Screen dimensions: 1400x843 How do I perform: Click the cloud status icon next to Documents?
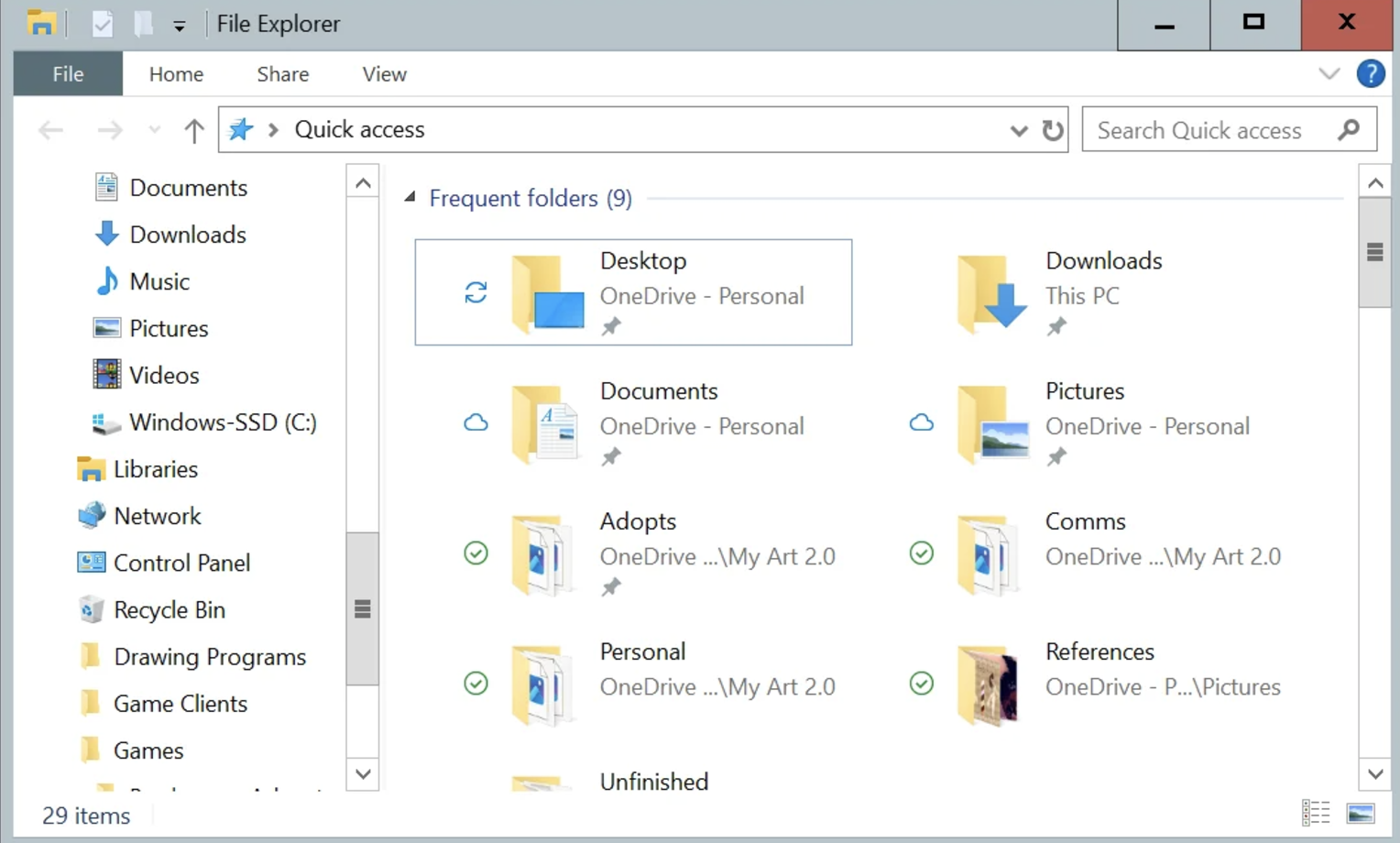point(476,422)
